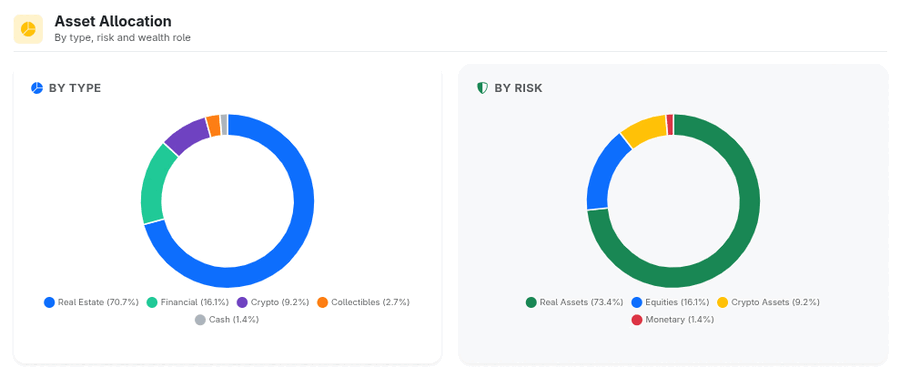The image size is (900, 368).
Task: Click the gray Cash donut segment
Action: click(224, 124)
